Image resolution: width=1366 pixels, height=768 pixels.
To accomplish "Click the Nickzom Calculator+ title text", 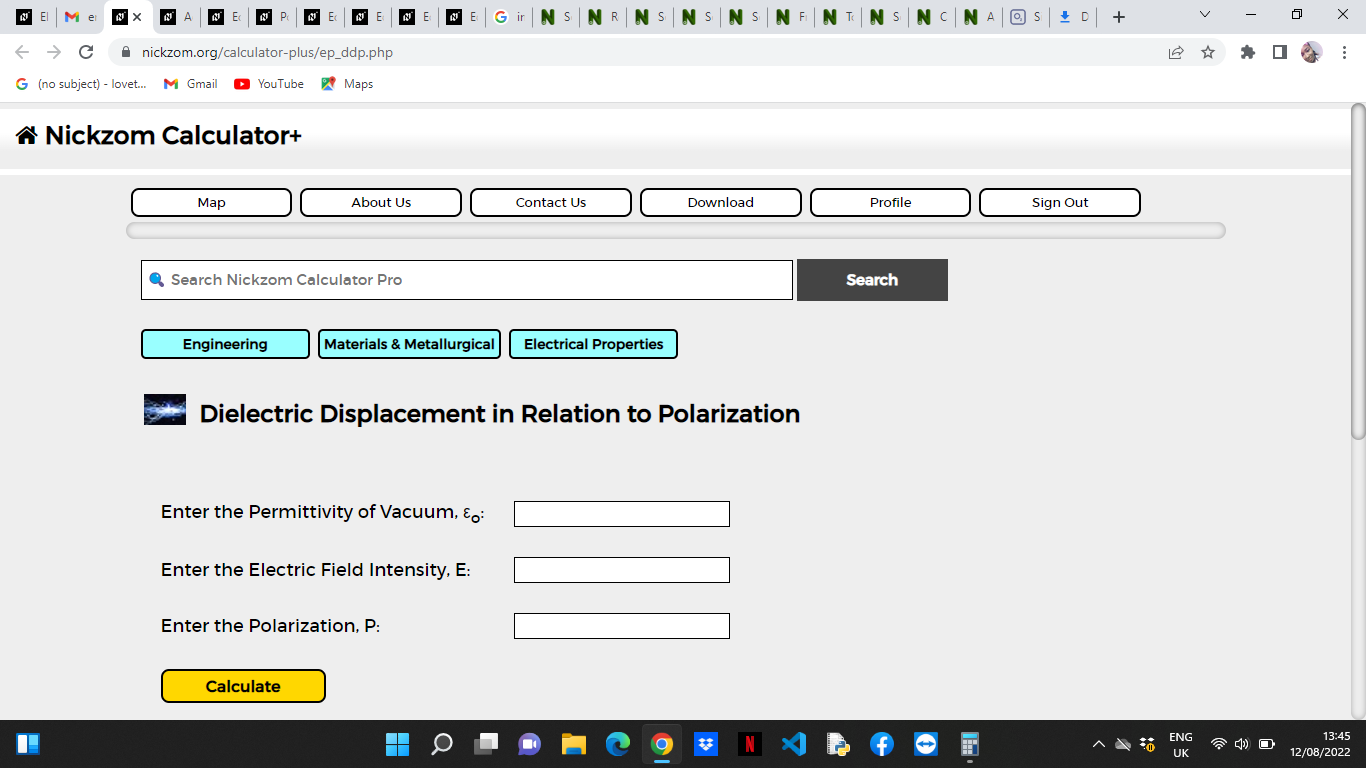I will [173, 135].
